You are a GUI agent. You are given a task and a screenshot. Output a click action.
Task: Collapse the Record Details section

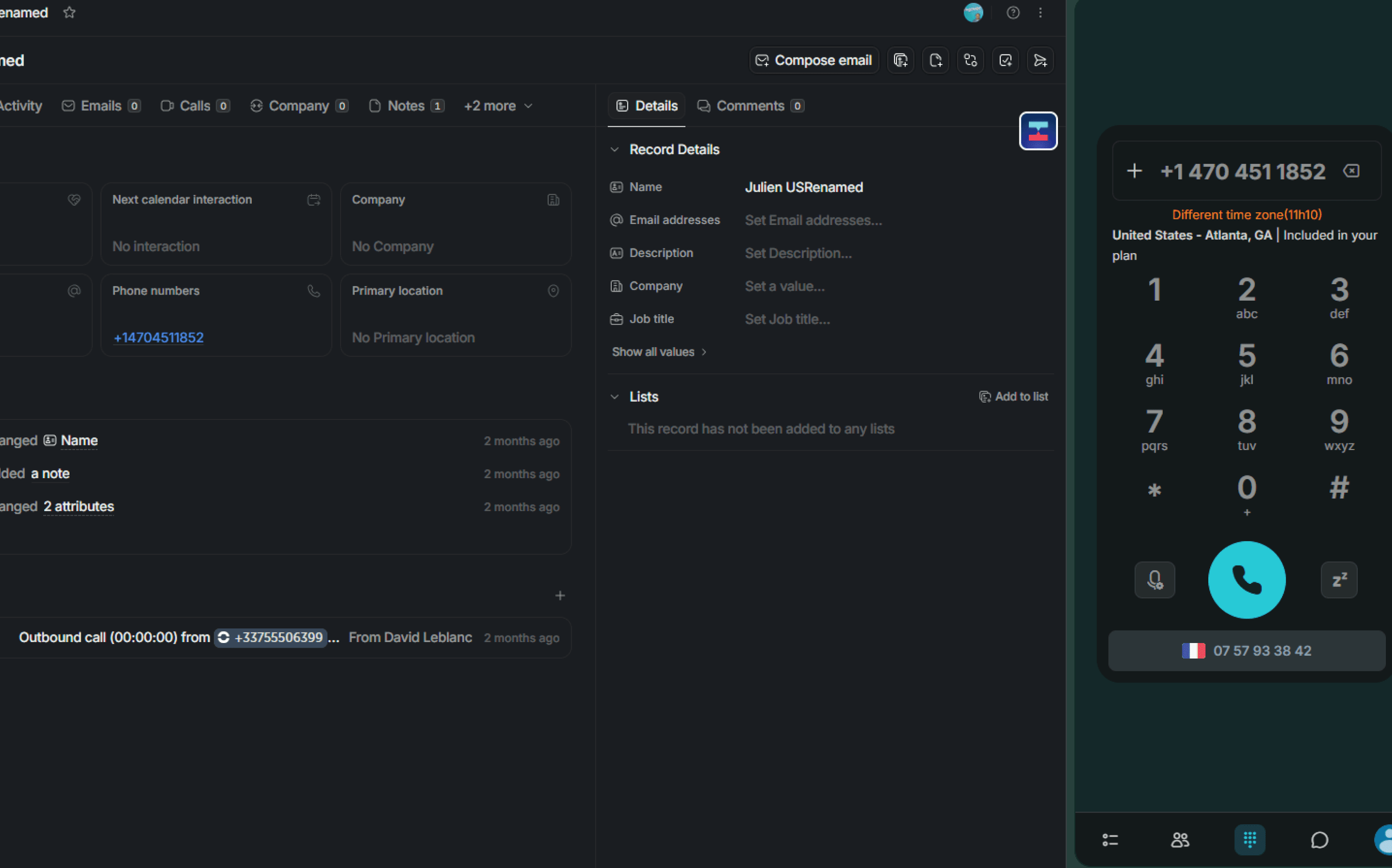pos(615,149)
